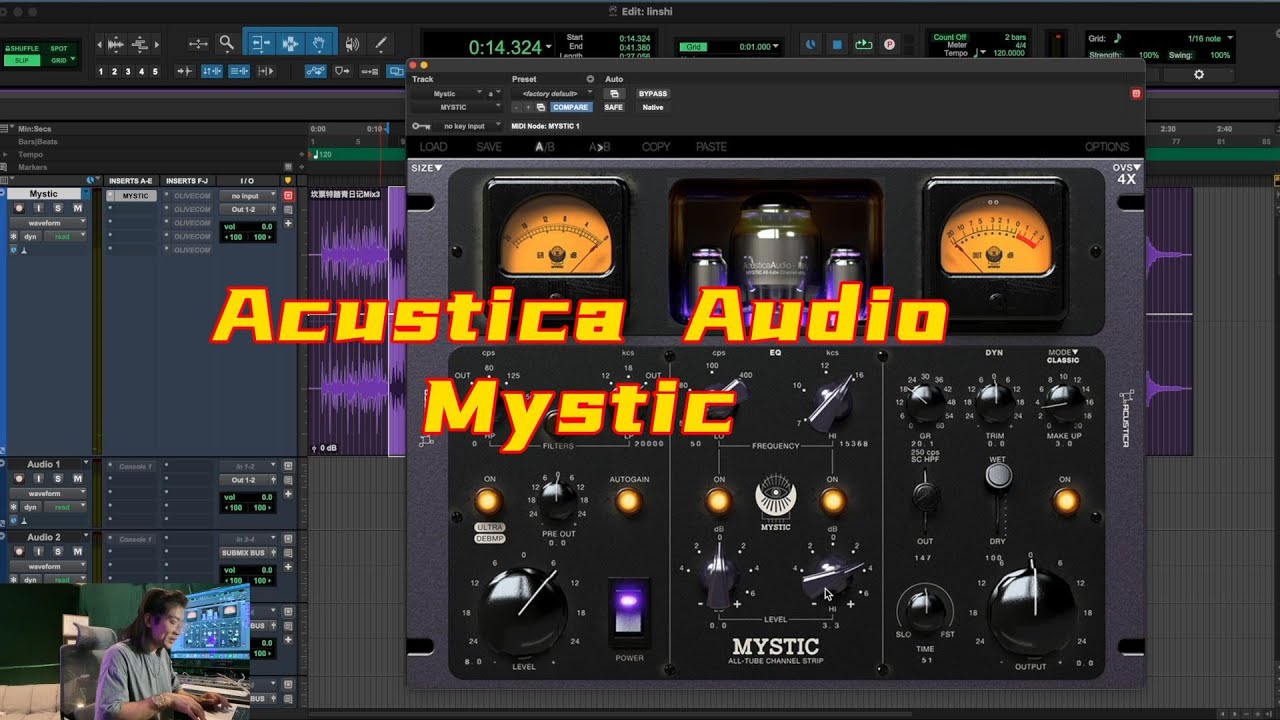
Task: Solo the Mystic track
Action: [58, 208]
